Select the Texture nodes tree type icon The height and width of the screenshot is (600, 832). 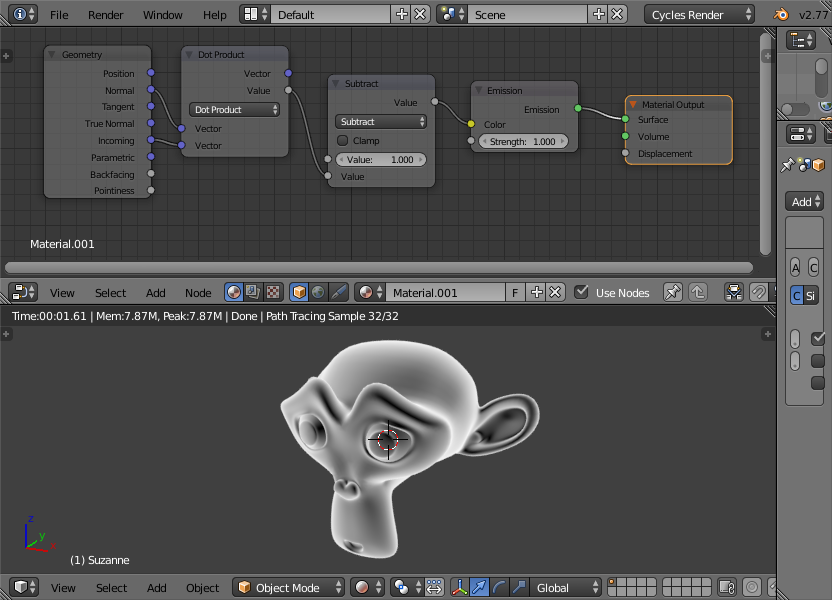click(273, 292)
